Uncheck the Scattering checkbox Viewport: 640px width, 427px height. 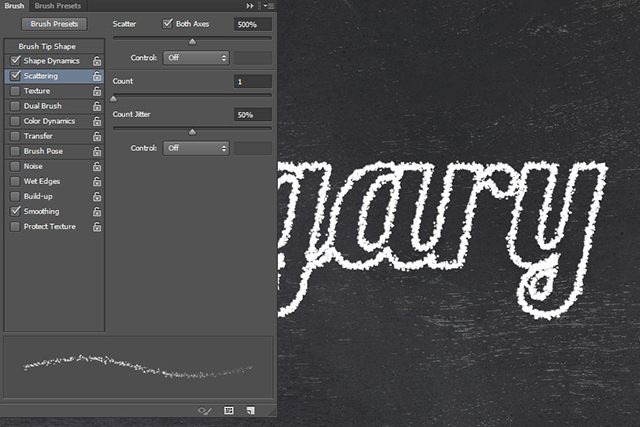(x=16, y=76)
